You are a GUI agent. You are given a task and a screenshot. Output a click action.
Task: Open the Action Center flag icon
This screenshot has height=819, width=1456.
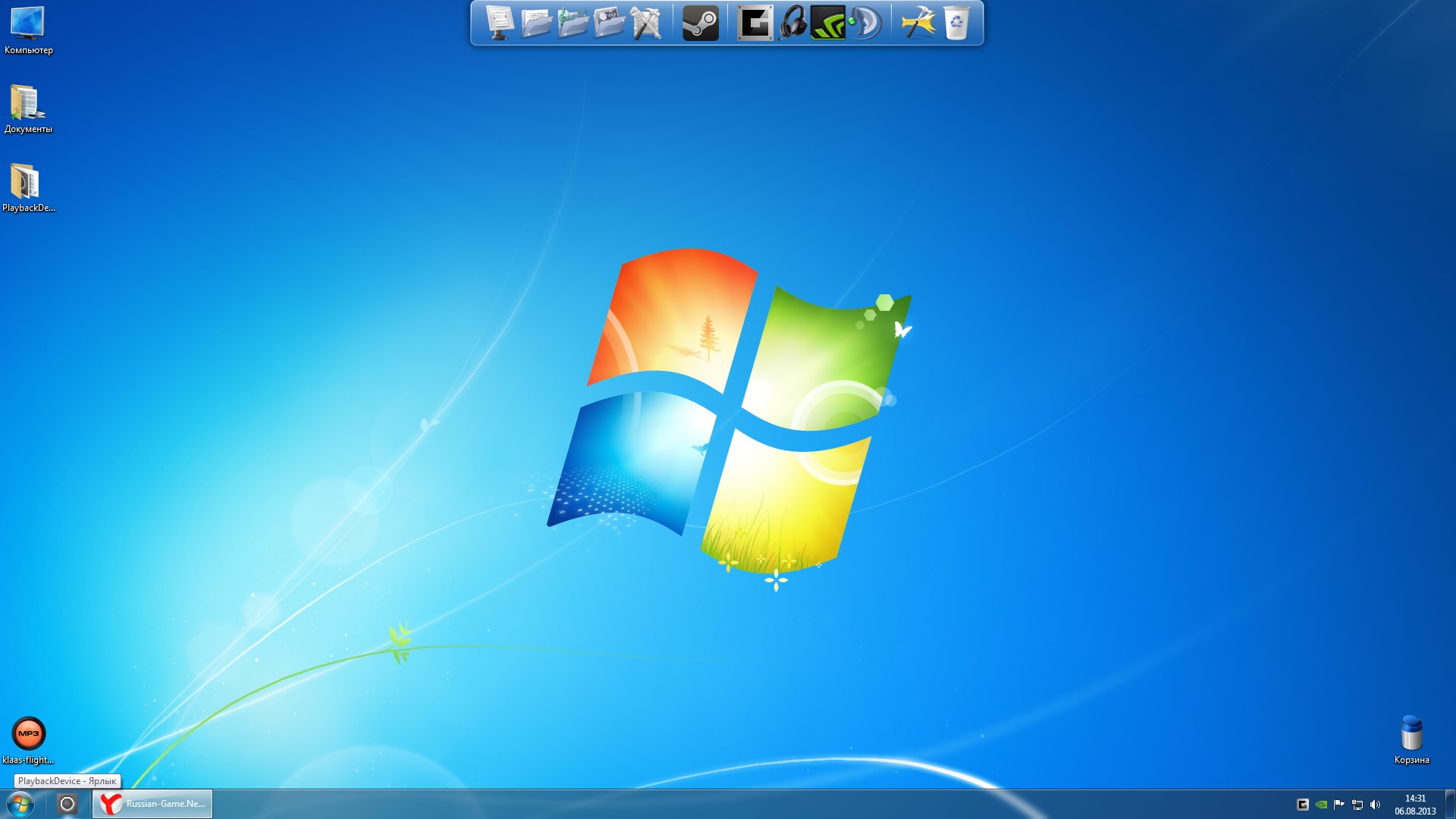click(x=1339, y=805)
